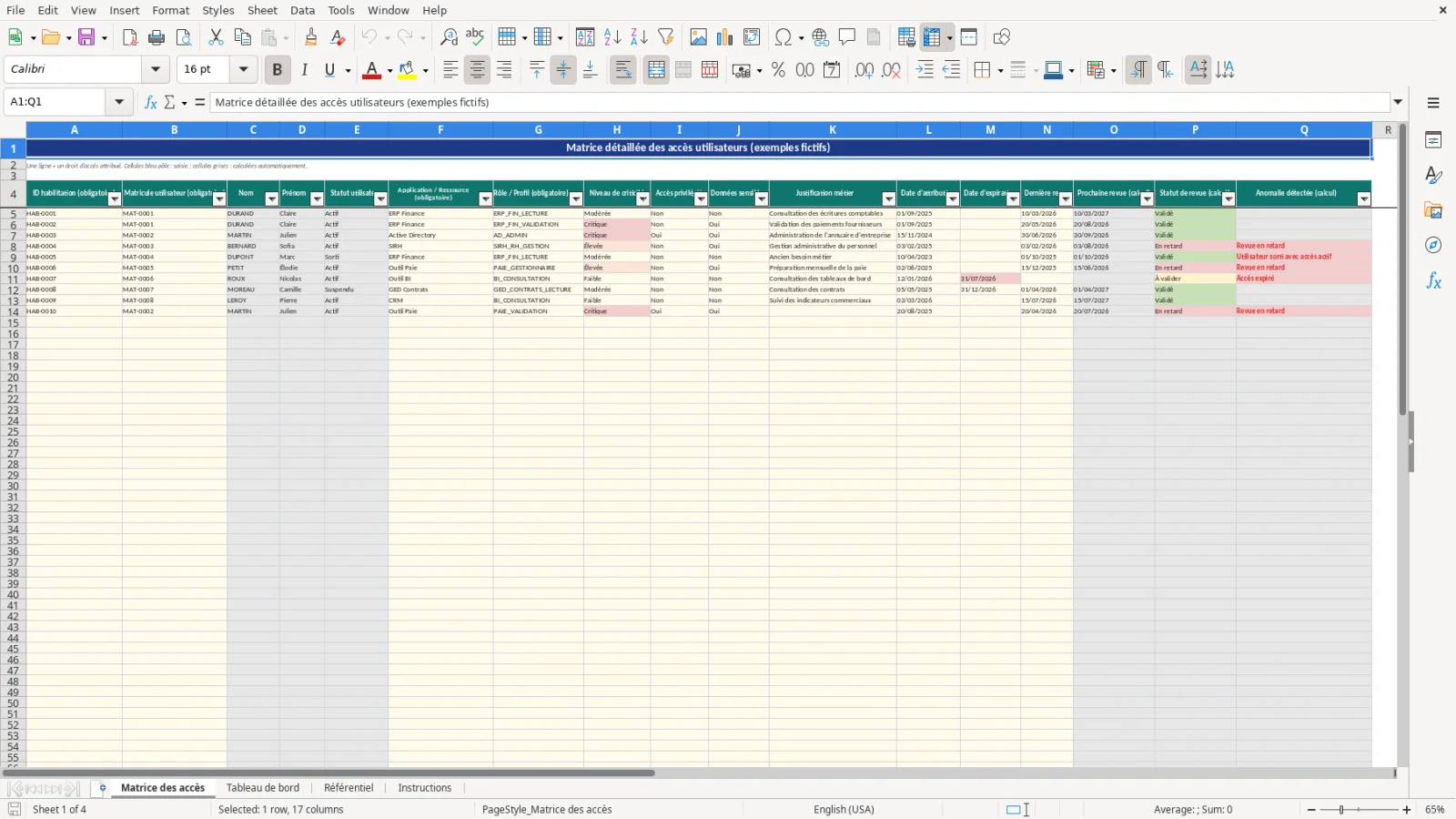The height and width of the screenshot is (819, 1456).
Task: Export directly as PDF
Action: 130,37
